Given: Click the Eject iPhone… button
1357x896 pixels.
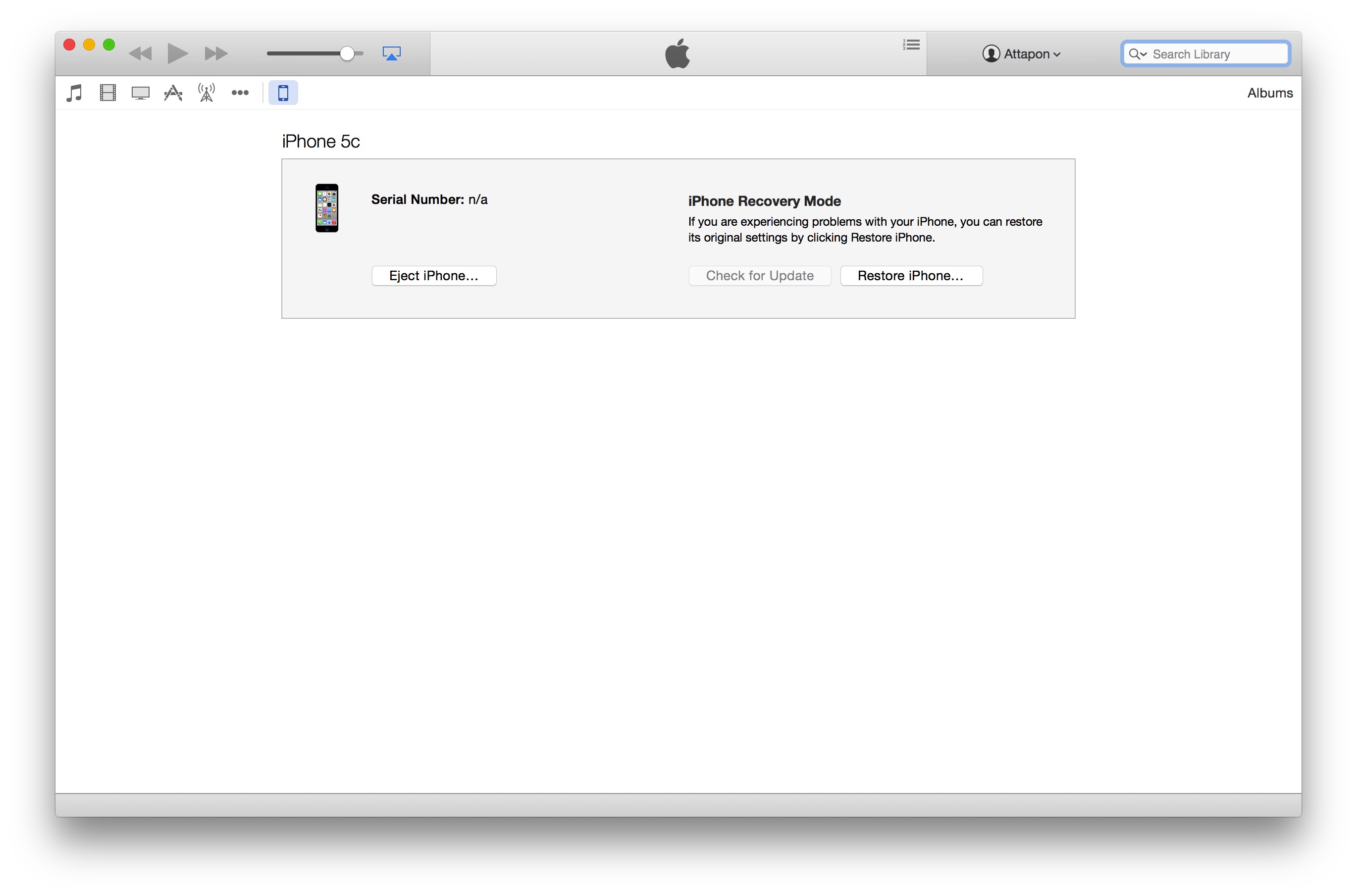Looking at the screenshot, I should [x=434, y=275].
